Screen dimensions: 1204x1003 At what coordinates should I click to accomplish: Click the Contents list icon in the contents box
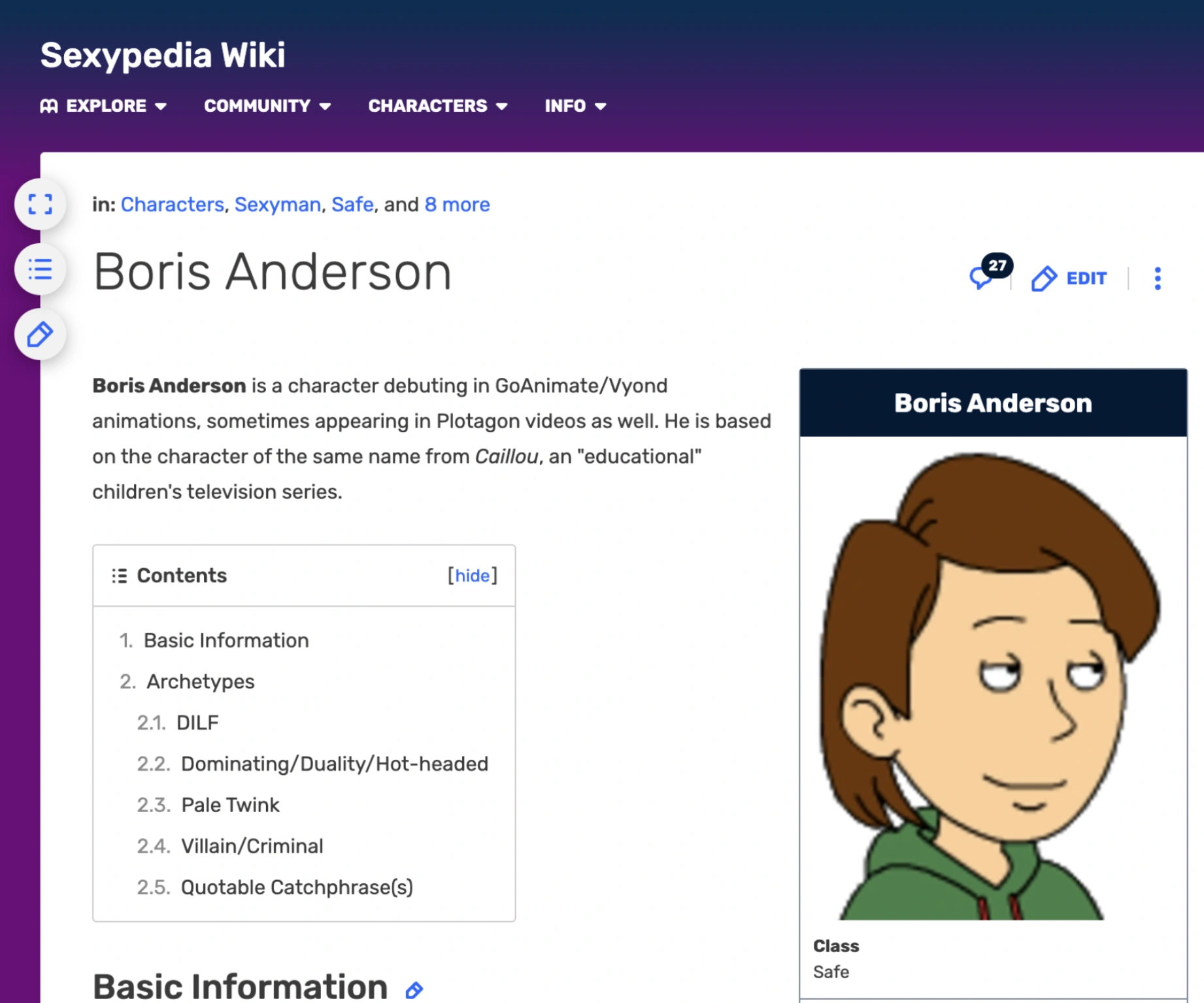[120, 575]
